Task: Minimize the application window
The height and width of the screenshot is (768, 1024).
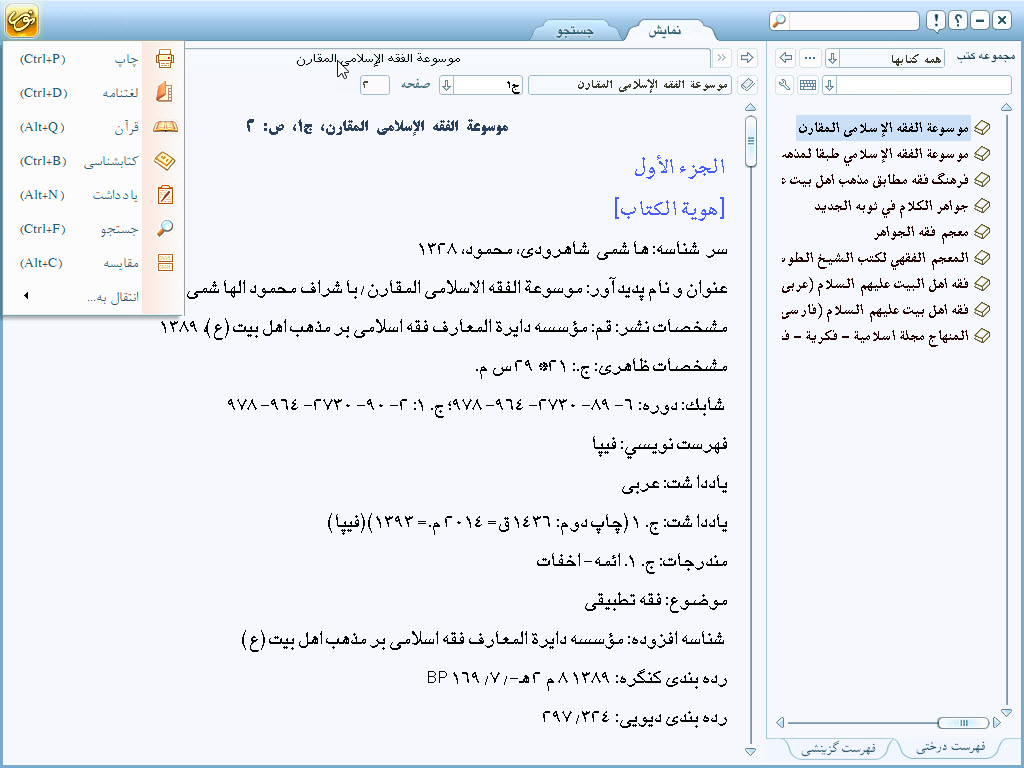Action: pos(980,21)
